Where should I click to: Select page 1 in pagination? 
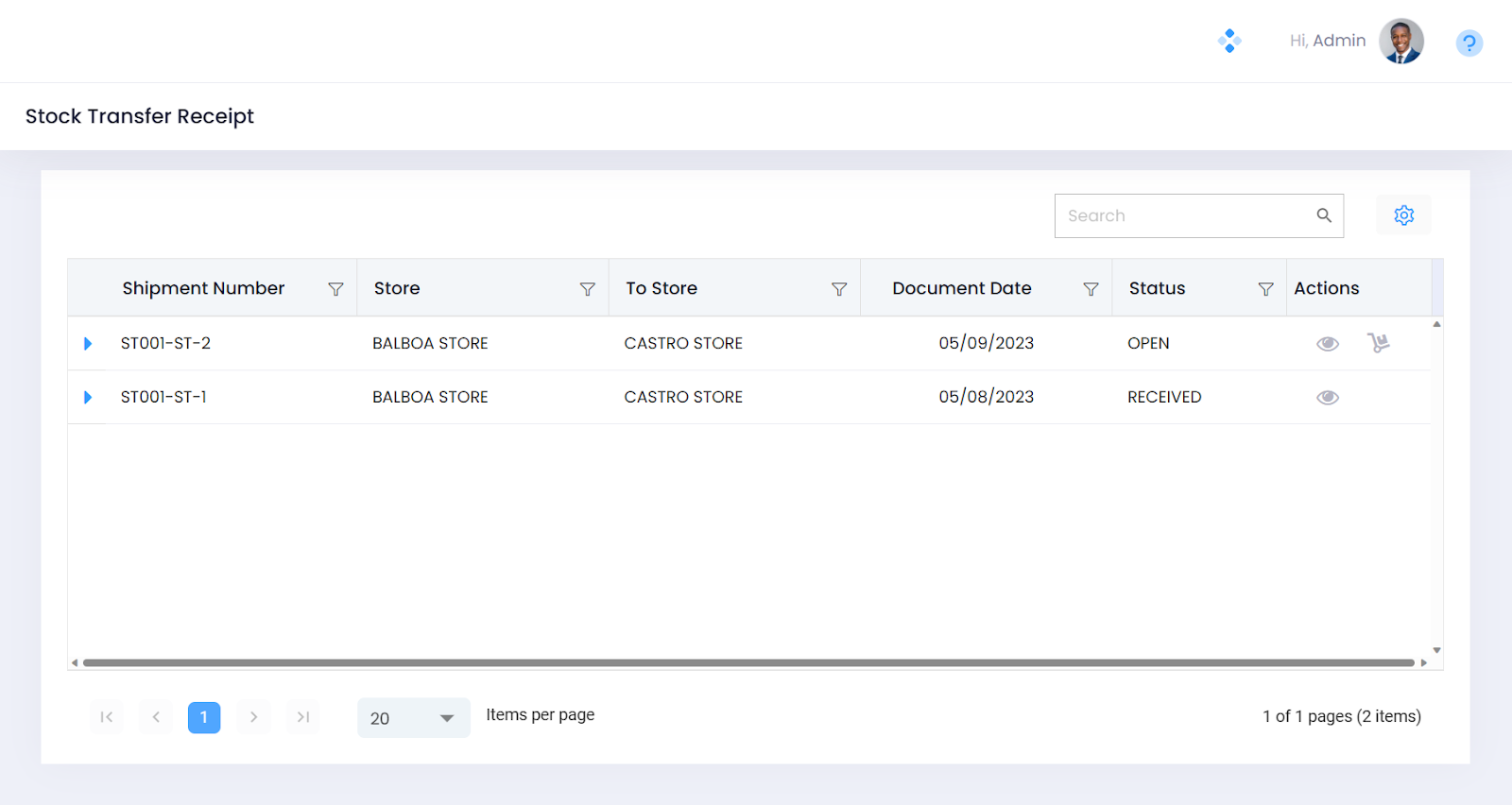click(x=204, y=718)
